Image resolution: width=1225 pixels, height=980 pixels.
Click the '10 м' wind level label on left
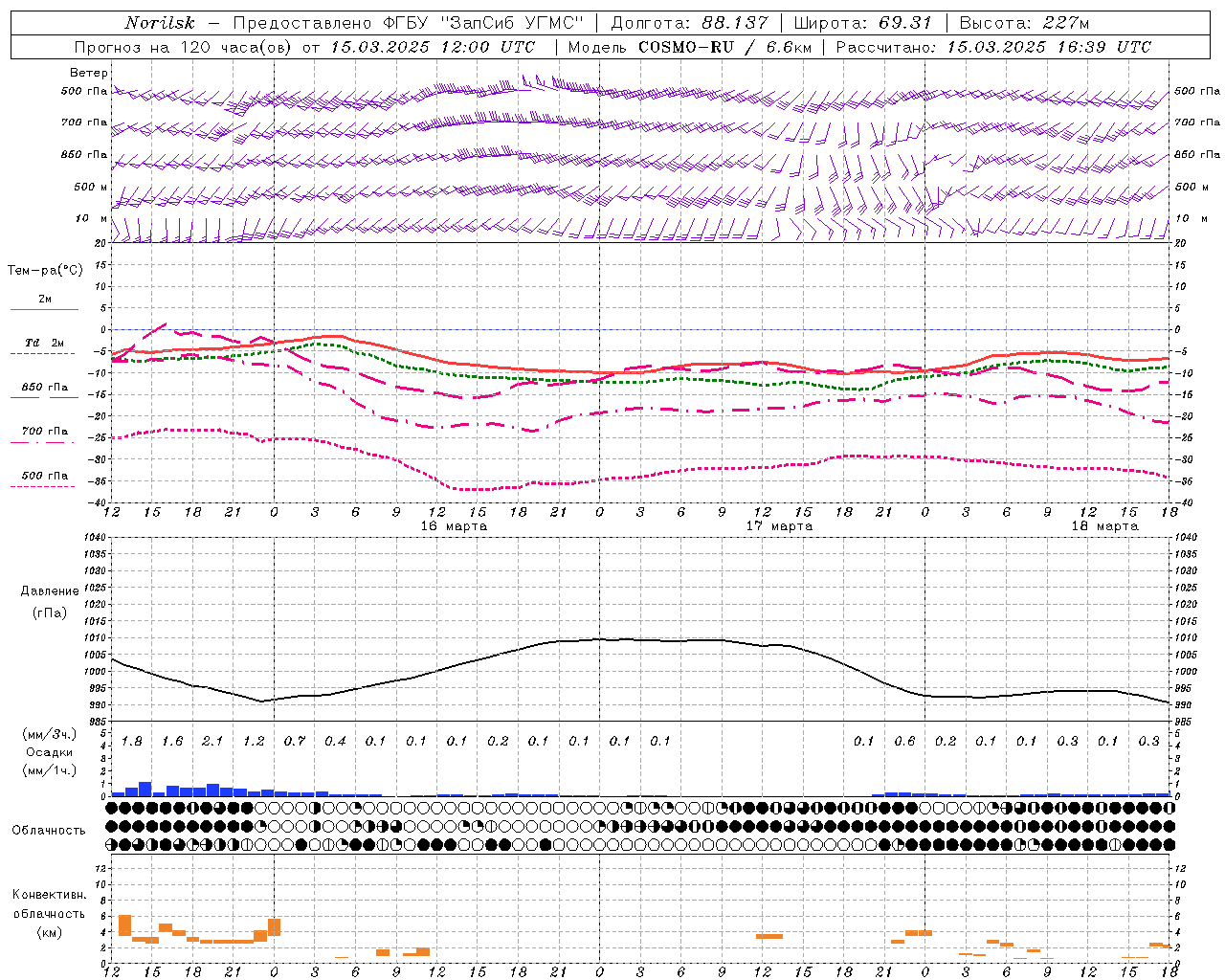pyautogui.click(x=91, y=218)
